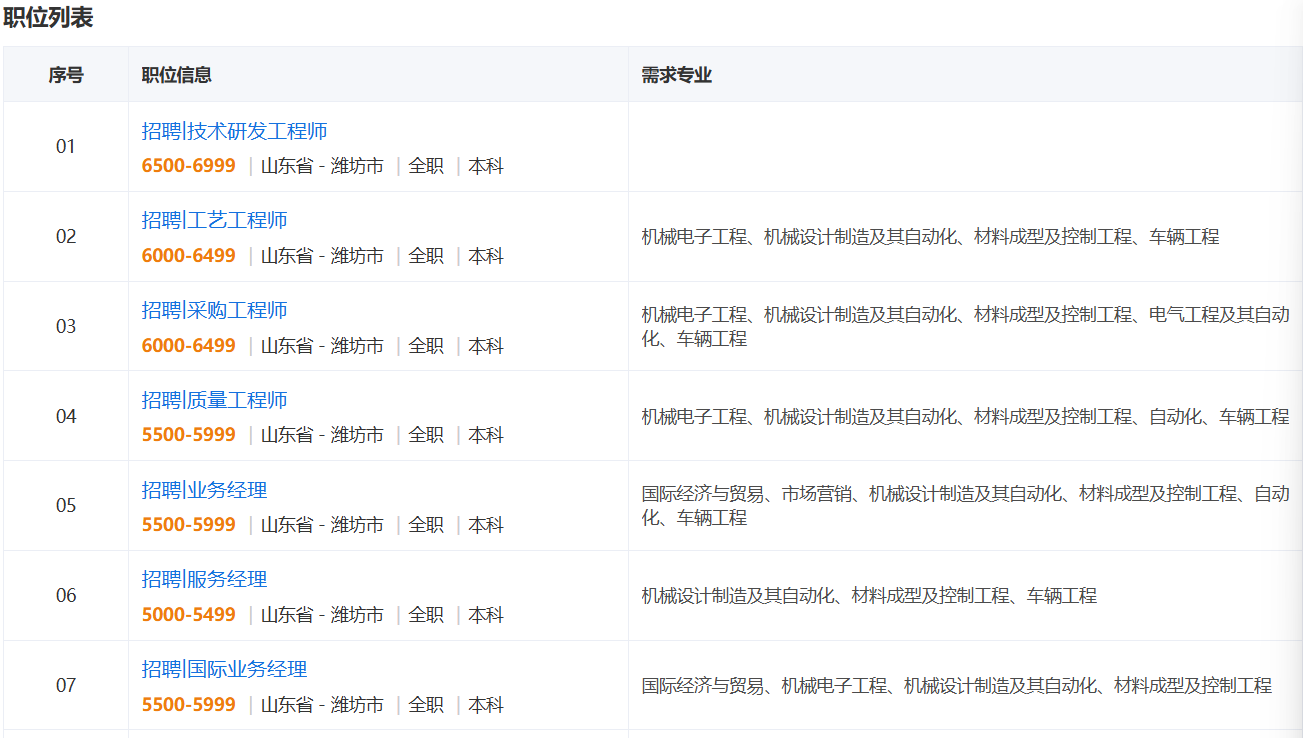Open the 招聘|业务经理 job link

204,490
